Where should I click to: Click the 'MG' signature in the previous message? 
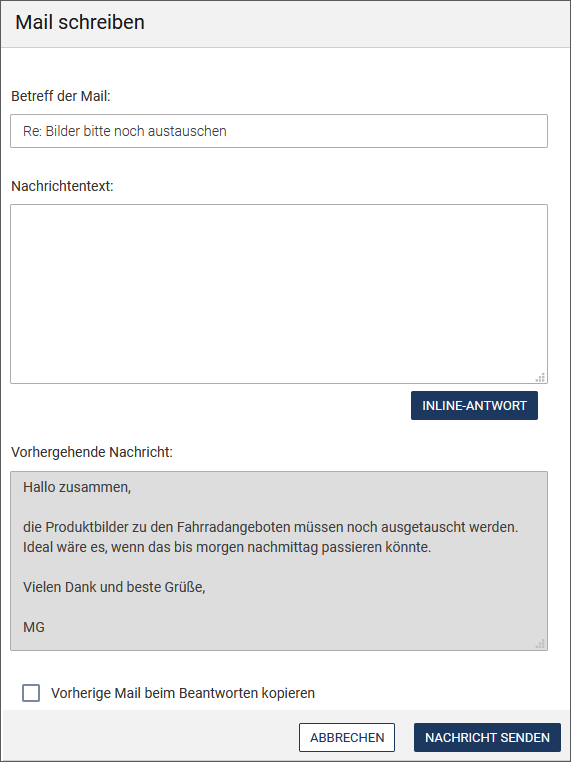(34, 627)
